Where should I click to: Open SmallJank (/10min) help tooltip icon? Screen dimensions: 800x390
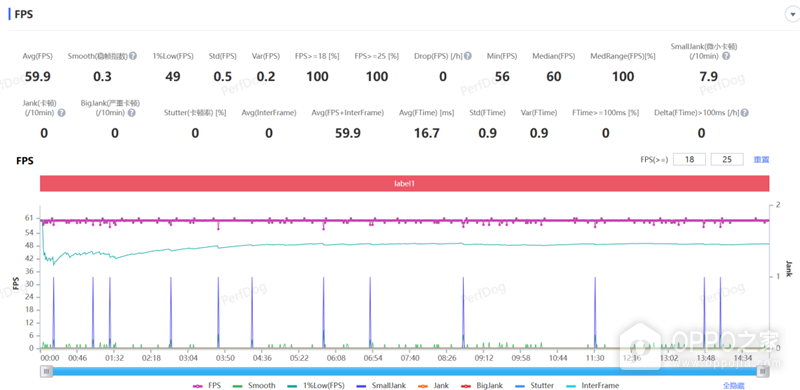pos(726,56)
